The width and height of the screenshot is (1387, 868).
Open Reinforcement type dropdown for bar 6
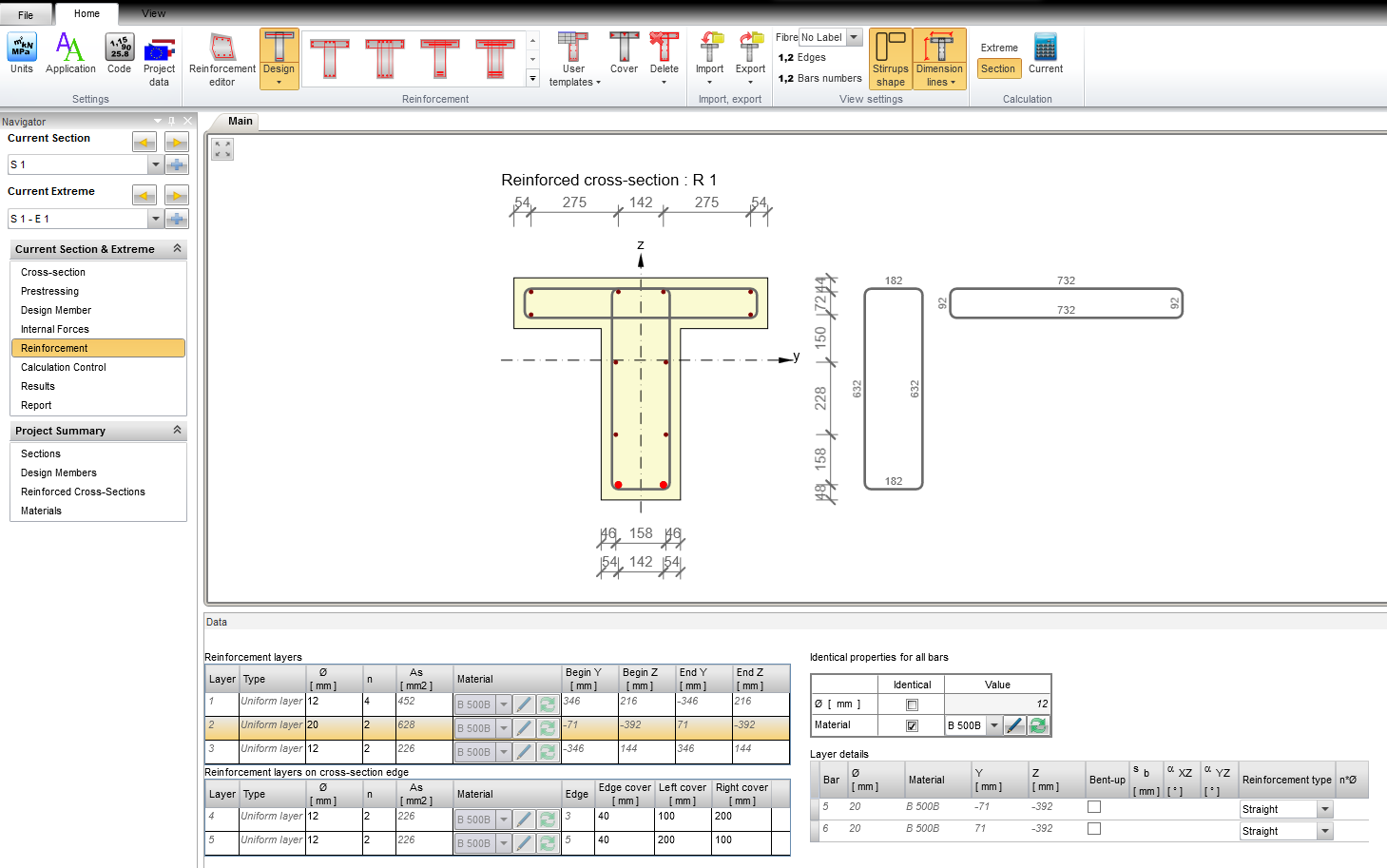[x=1325, y=831]
